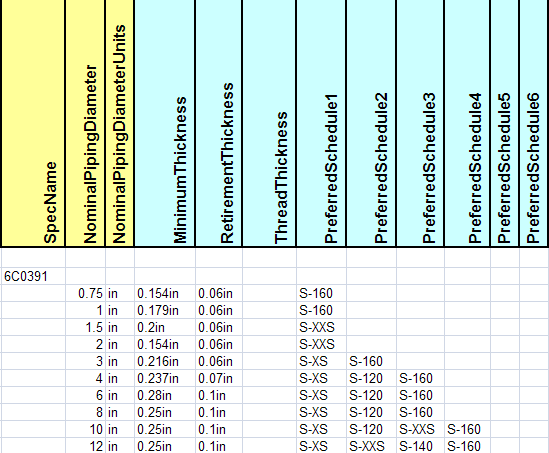549x453 pixels.
Task: Select the 0.179in minimum thickness cell
Action: coord(165,310)
